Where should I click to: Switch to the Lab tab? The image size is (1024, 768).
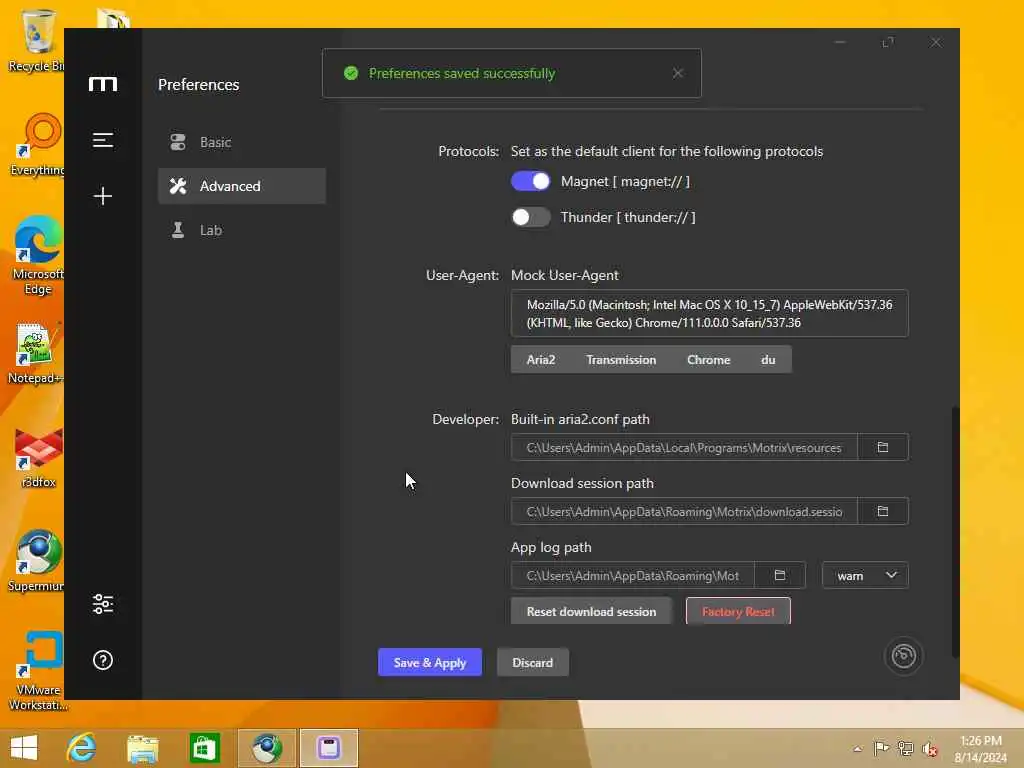242,230
